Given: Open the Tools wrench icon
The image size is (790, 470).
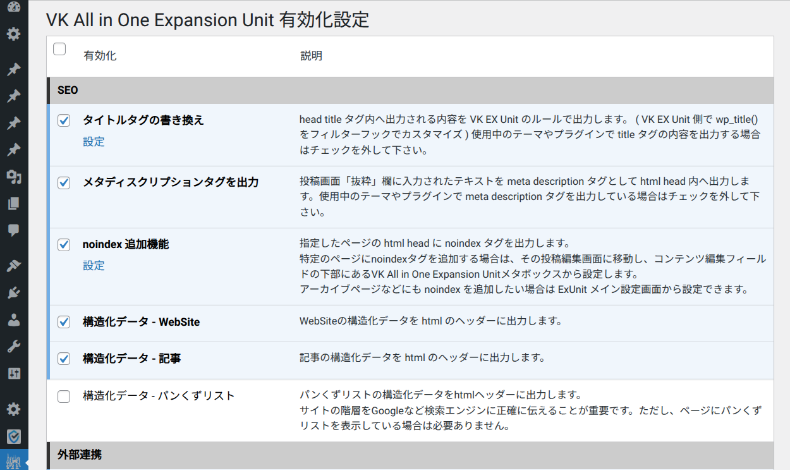Looking at the screenshot, I should click(14, 347).
